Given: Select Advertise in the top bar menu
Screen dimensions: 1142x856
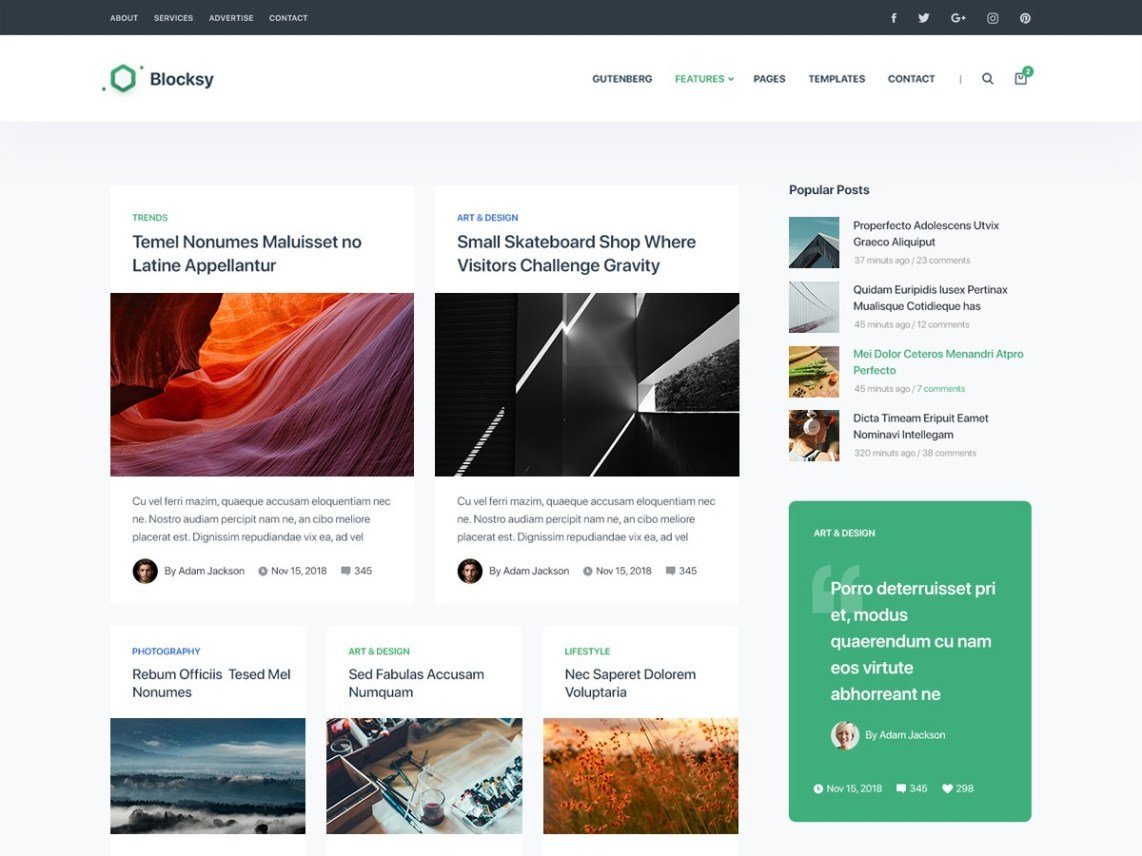Looking at the screenshot, I should 231,17.
